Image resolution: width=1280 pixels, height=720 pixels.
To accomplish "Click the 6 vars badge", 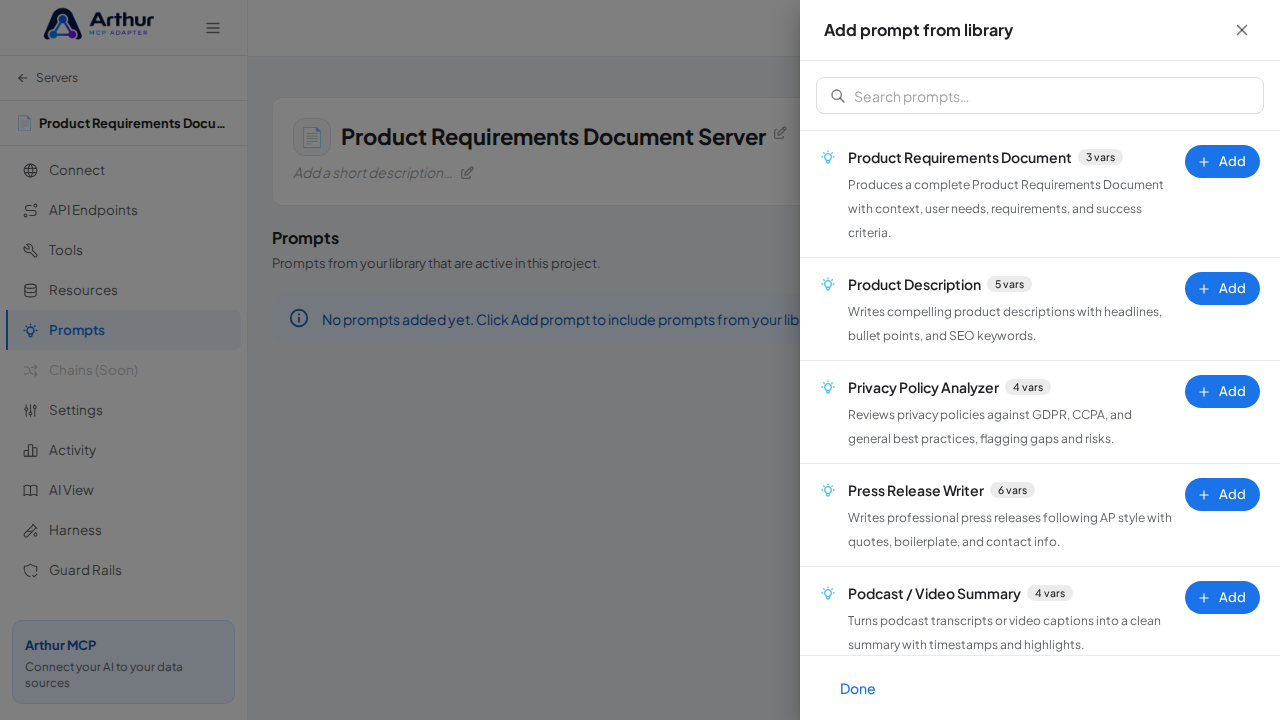I will (x=1012, y=490).
